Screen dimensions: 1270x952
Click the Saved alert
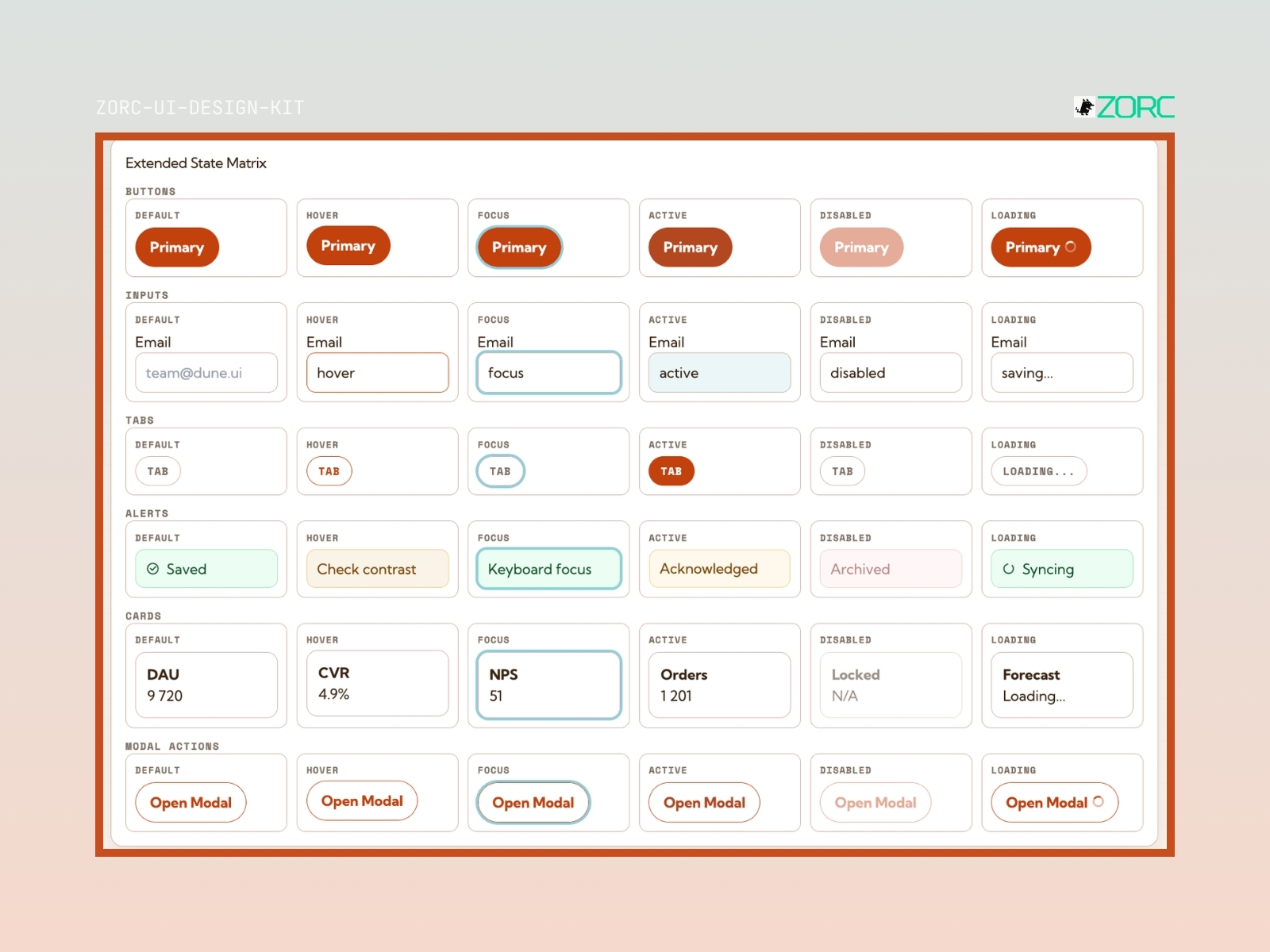206,569
